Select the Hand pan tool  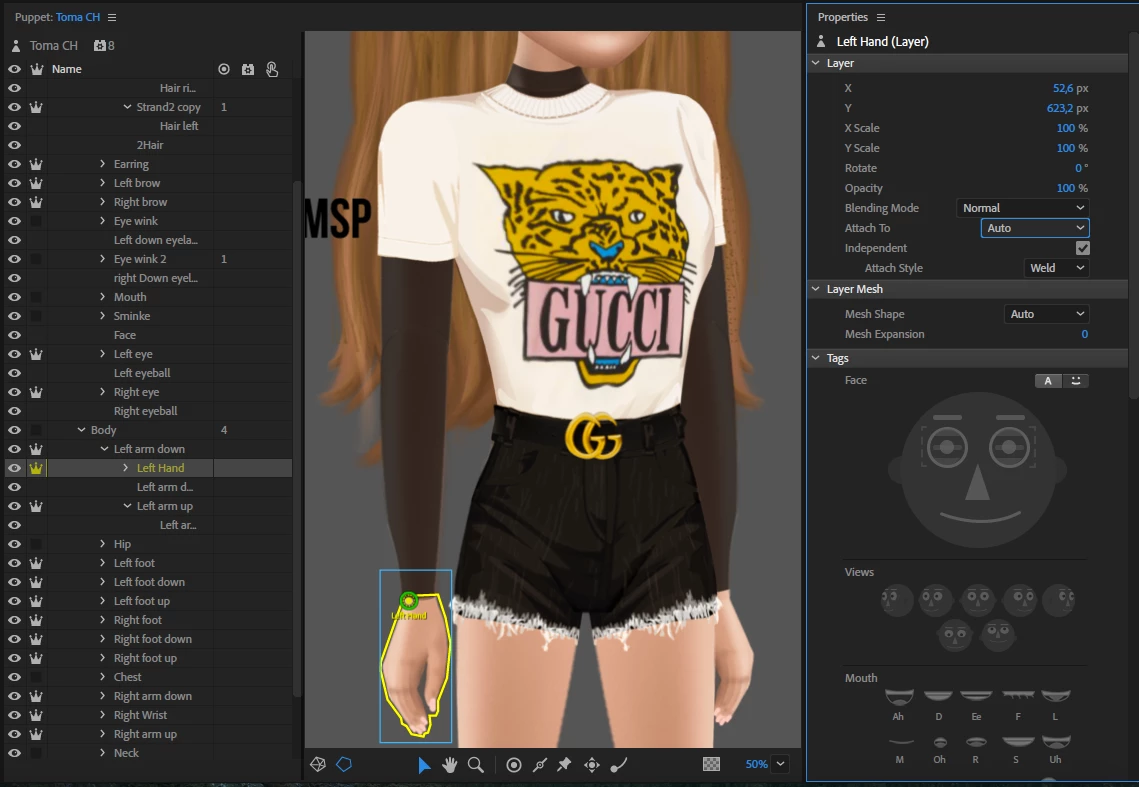[450, 764]
